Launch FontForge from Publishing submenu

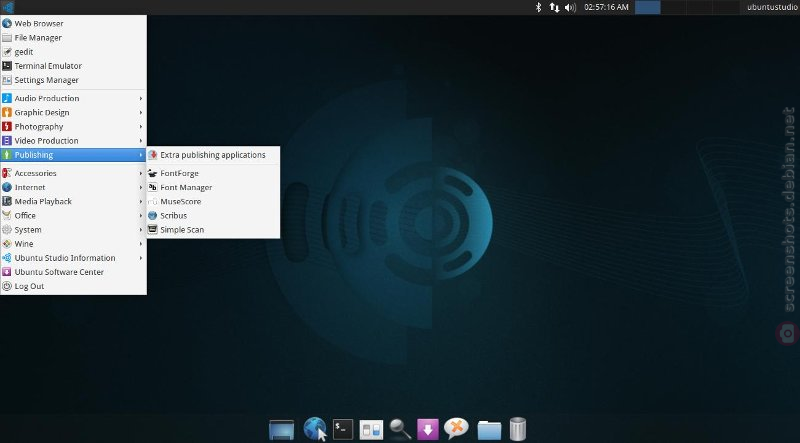pyautogui.click(x=213, y=173)
